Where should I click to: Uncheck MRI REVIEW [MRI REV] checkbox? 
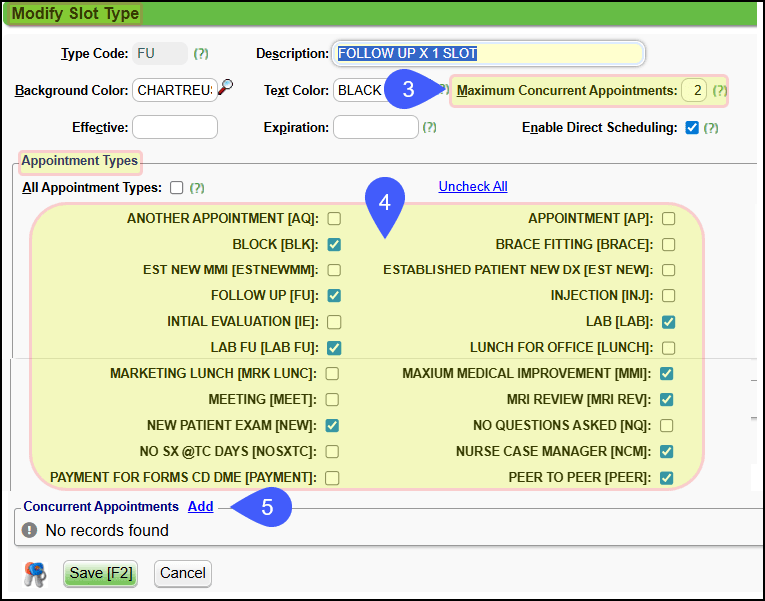(x=666, y=400)
